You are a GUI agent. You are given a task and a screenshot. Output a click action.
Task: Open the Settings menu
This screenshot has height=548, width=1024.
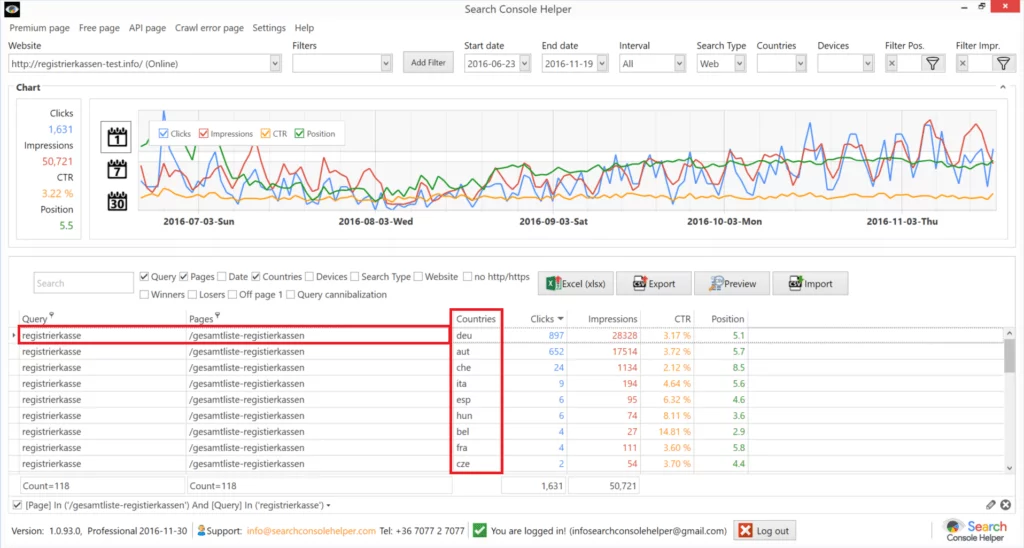pos(269,28)
